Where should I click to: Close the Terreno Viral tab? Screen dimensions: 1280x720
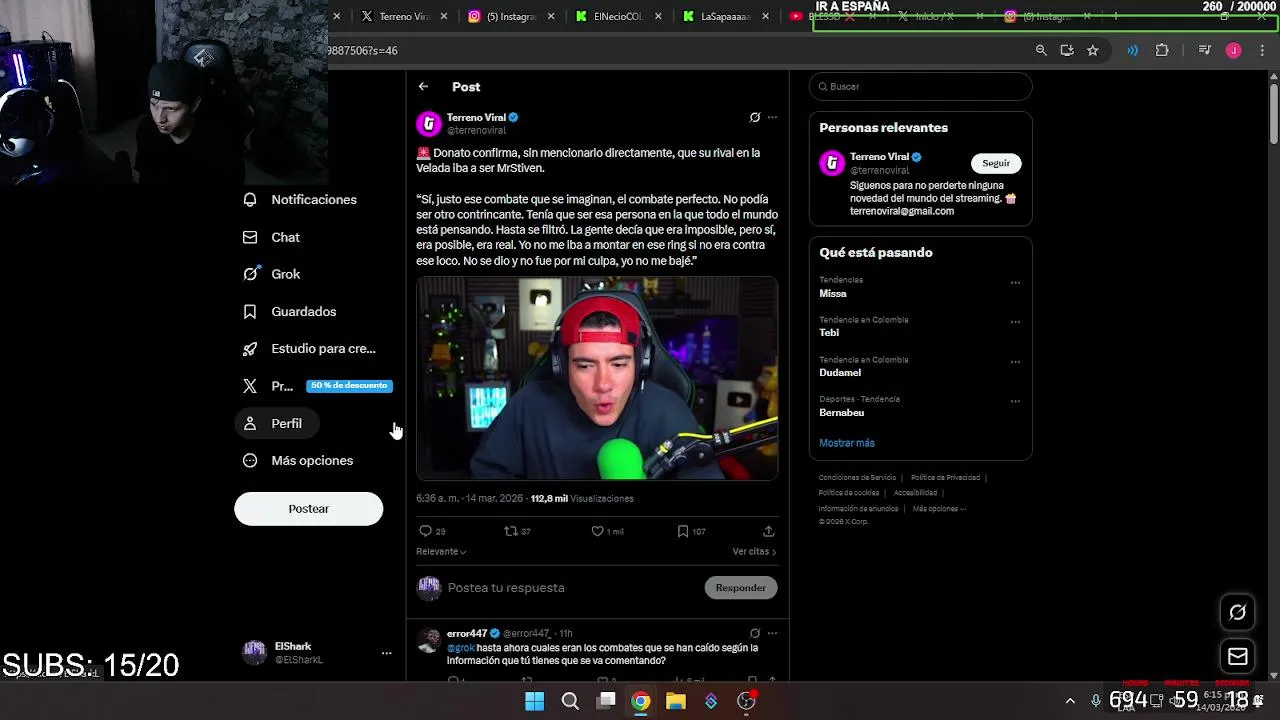tap(444, 16)
